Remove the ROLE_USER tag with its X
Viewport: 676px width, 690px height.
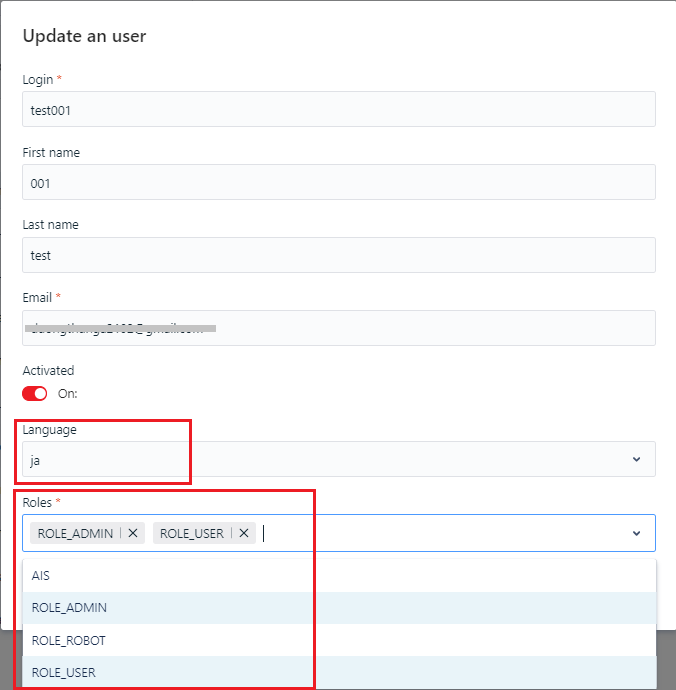point(244,533)
